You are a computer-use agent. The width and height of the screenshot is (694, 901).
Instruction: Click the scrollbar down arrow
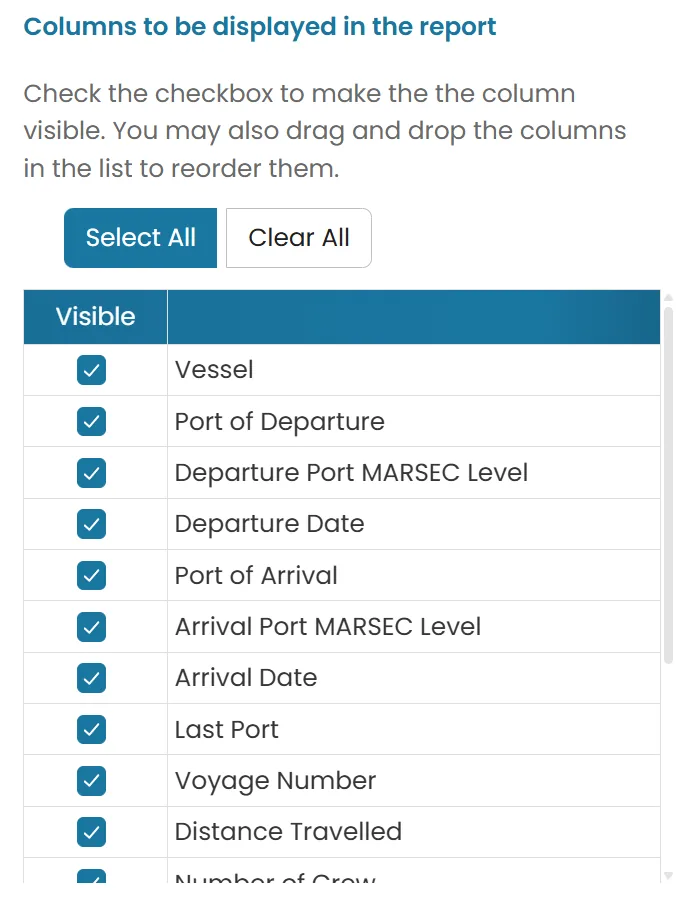pyautogui.click(x=668, y=876)
